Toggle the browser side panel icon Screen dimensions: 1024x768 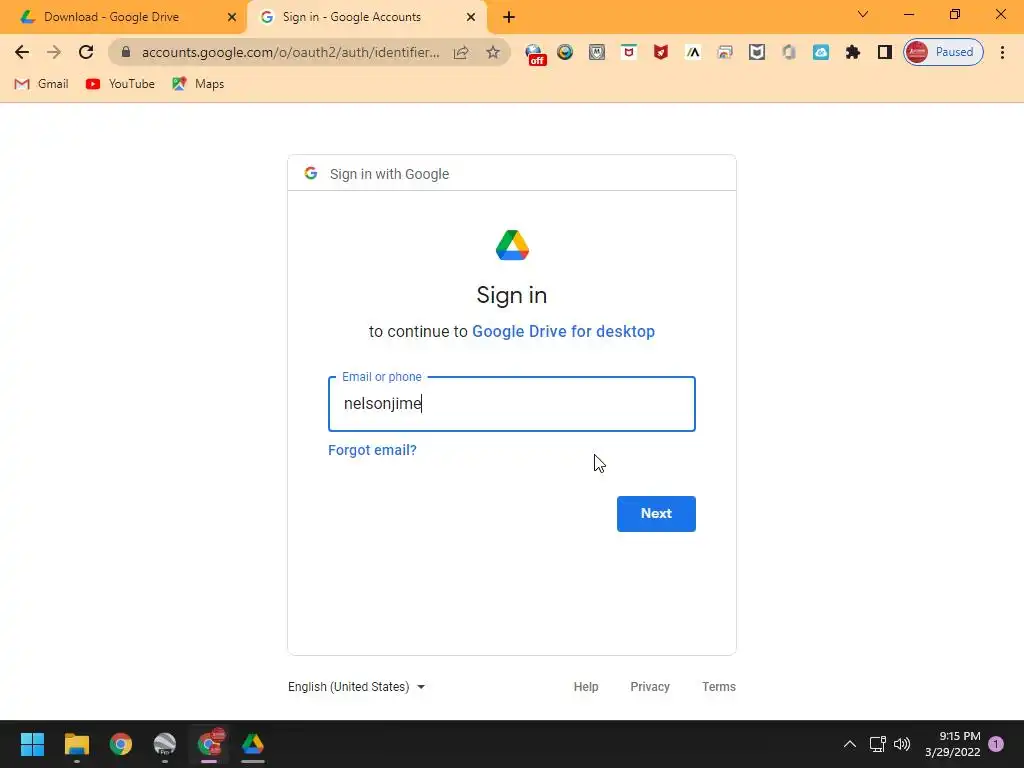pyautogui.click(x=884, y=52)
